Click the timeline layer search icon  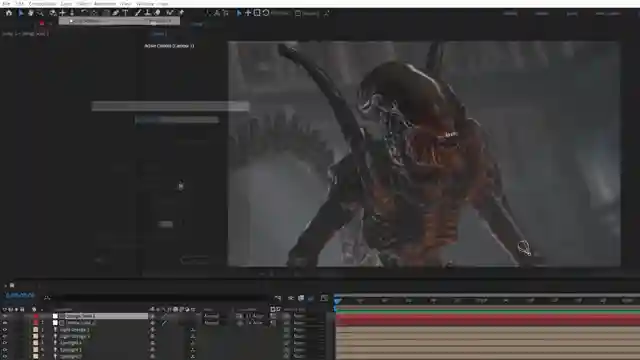pyautogui.click(x=47, y=298)
